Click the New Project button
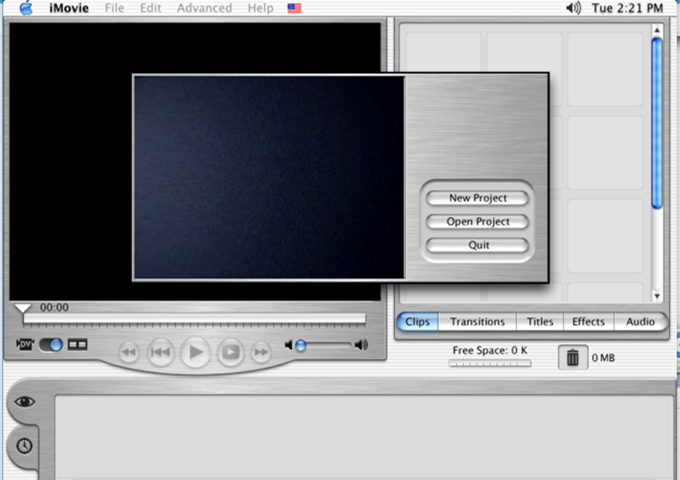 (x=477, y=198)
